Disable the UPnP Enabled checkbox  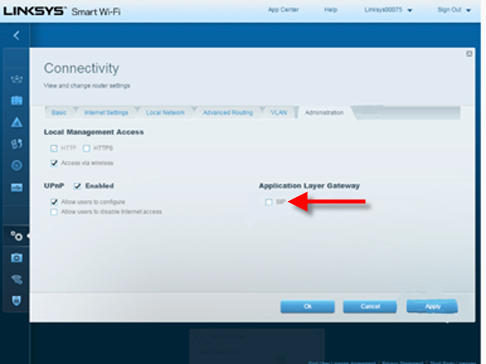click(77, 186)
